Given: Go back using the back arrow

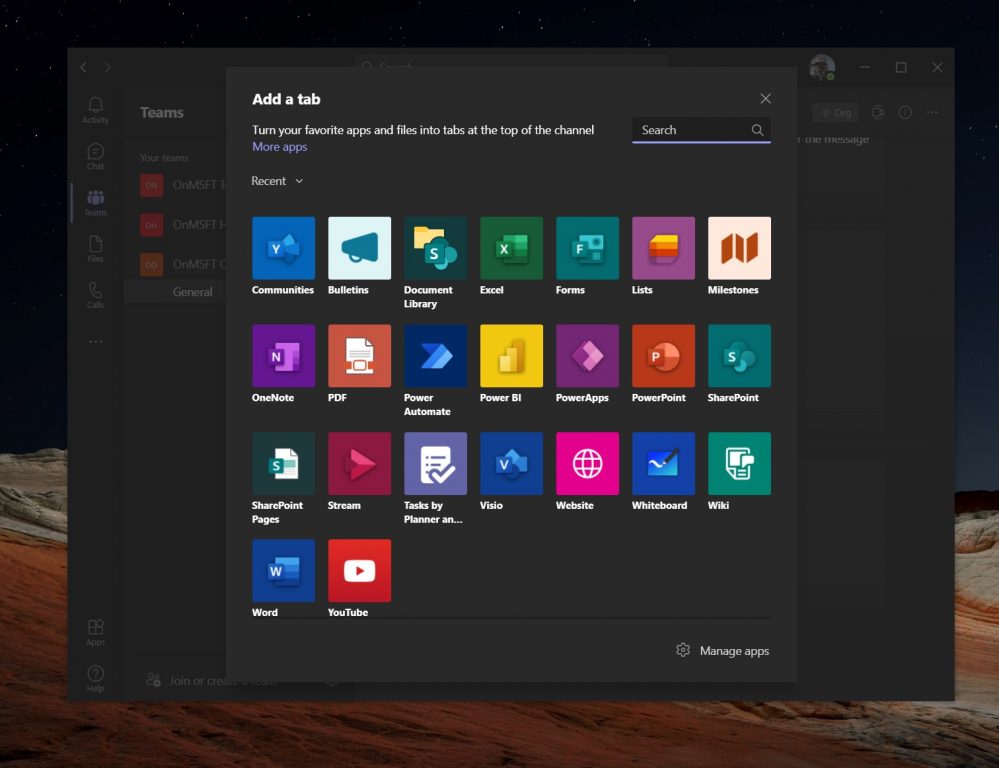Looking at the screenshot, I should tap(83, 67).
